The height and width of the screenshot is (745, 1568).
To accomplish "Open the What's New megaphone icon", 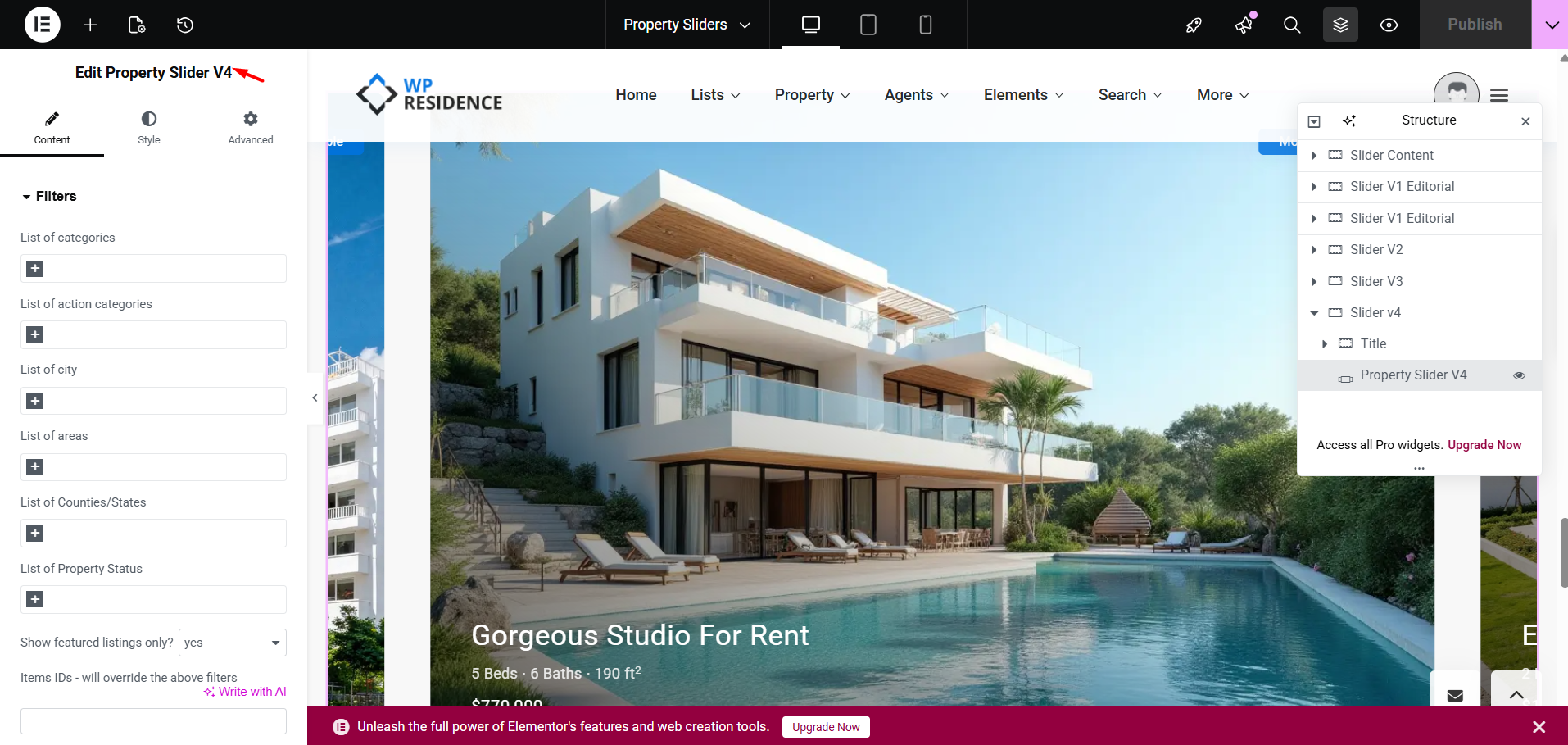I will 1244,25.
